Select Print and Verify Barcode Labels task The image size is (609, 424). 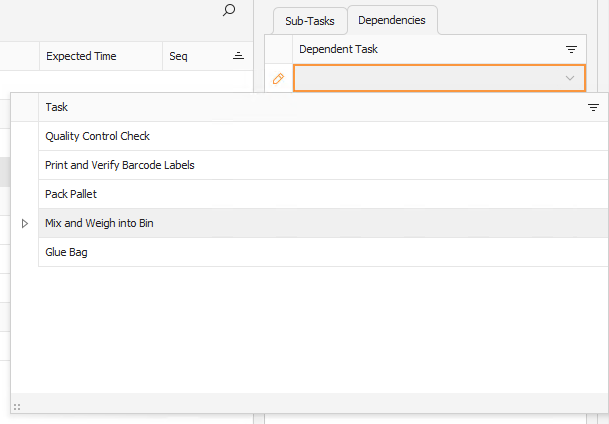[x=323, y=165]
